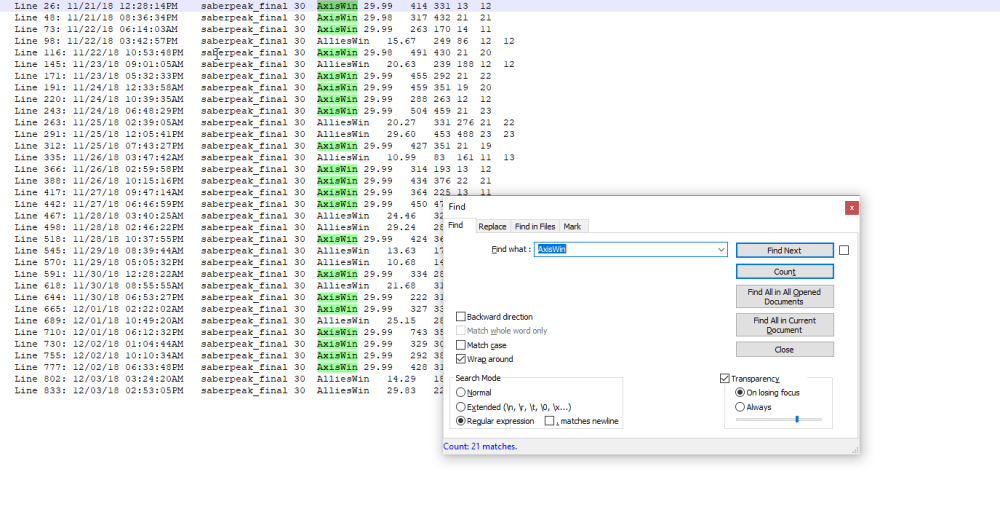Click the 'Line 145' result row
Screen dimensions: 1000x512
coord(264,64)
